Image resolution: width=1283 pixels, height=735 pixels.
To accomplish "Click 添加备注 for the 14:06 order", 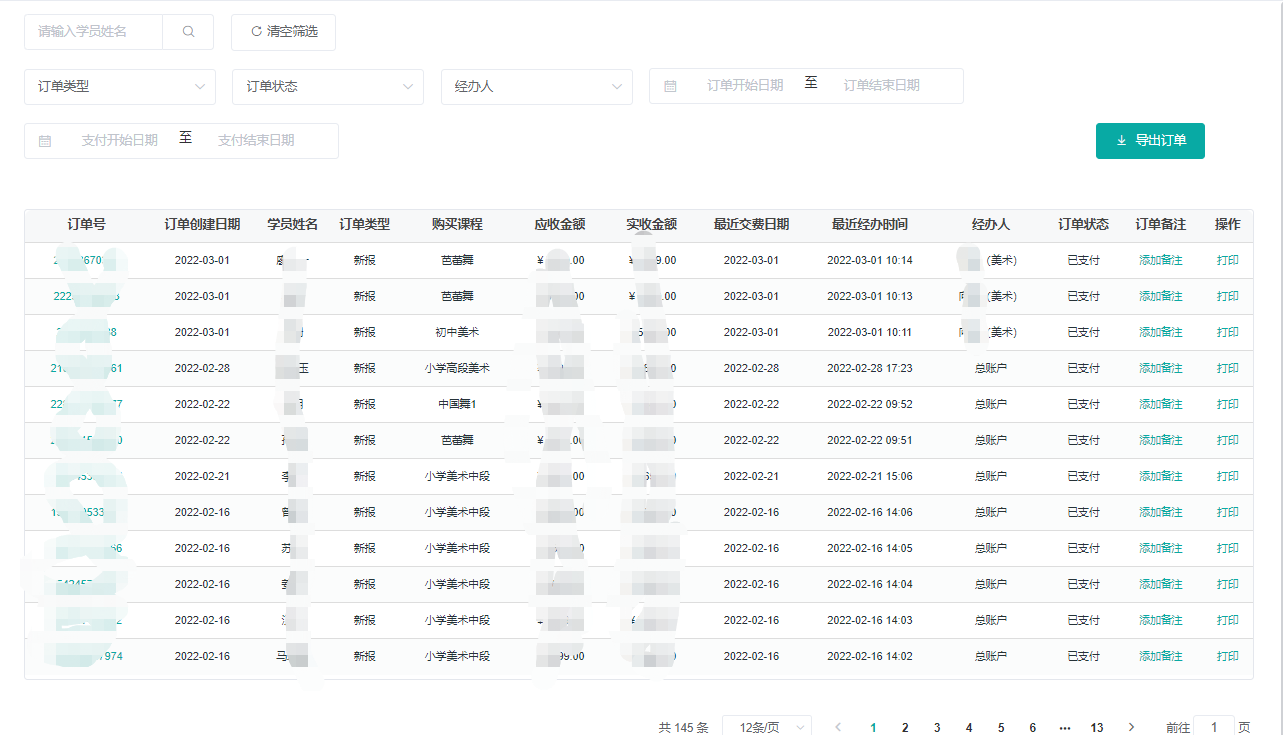I will pos(1160,513).
